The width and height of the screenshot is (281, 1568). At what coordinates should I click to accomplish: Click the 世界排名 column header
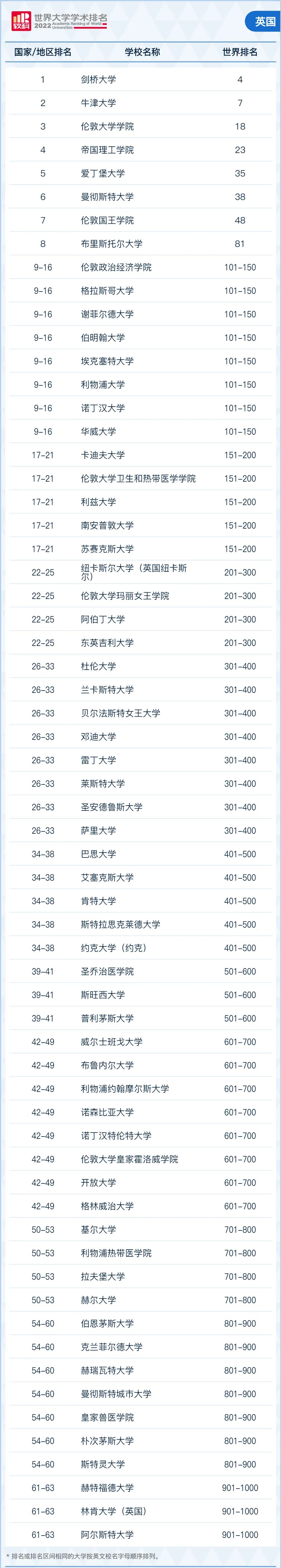click(240, 52)
